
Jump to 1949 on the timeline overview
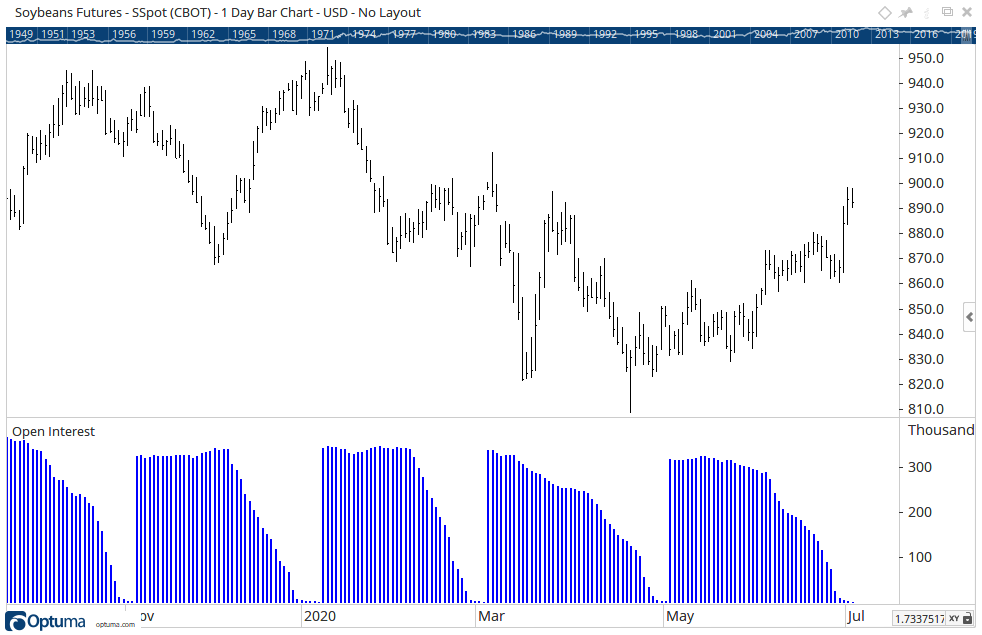(21, 34)
